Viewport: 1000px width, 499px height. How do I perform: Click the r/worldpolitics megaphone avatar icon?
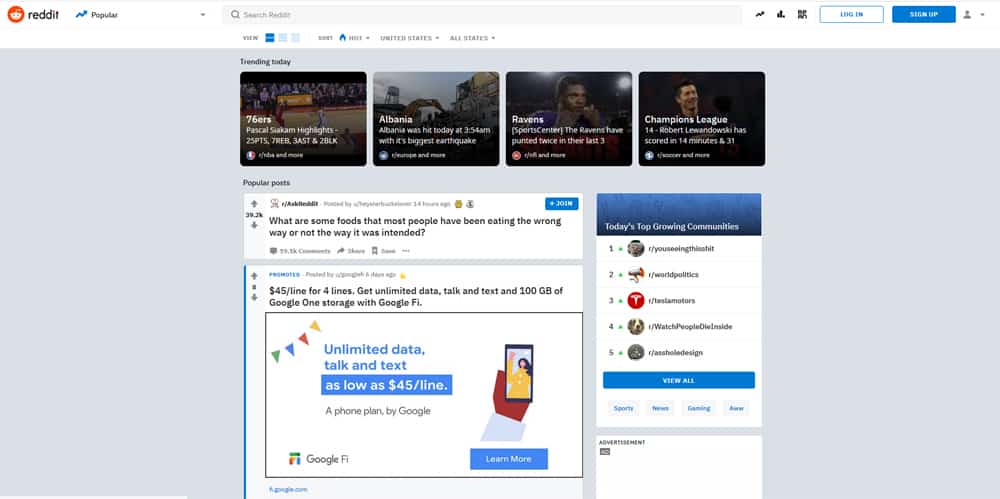click(636, 274)
